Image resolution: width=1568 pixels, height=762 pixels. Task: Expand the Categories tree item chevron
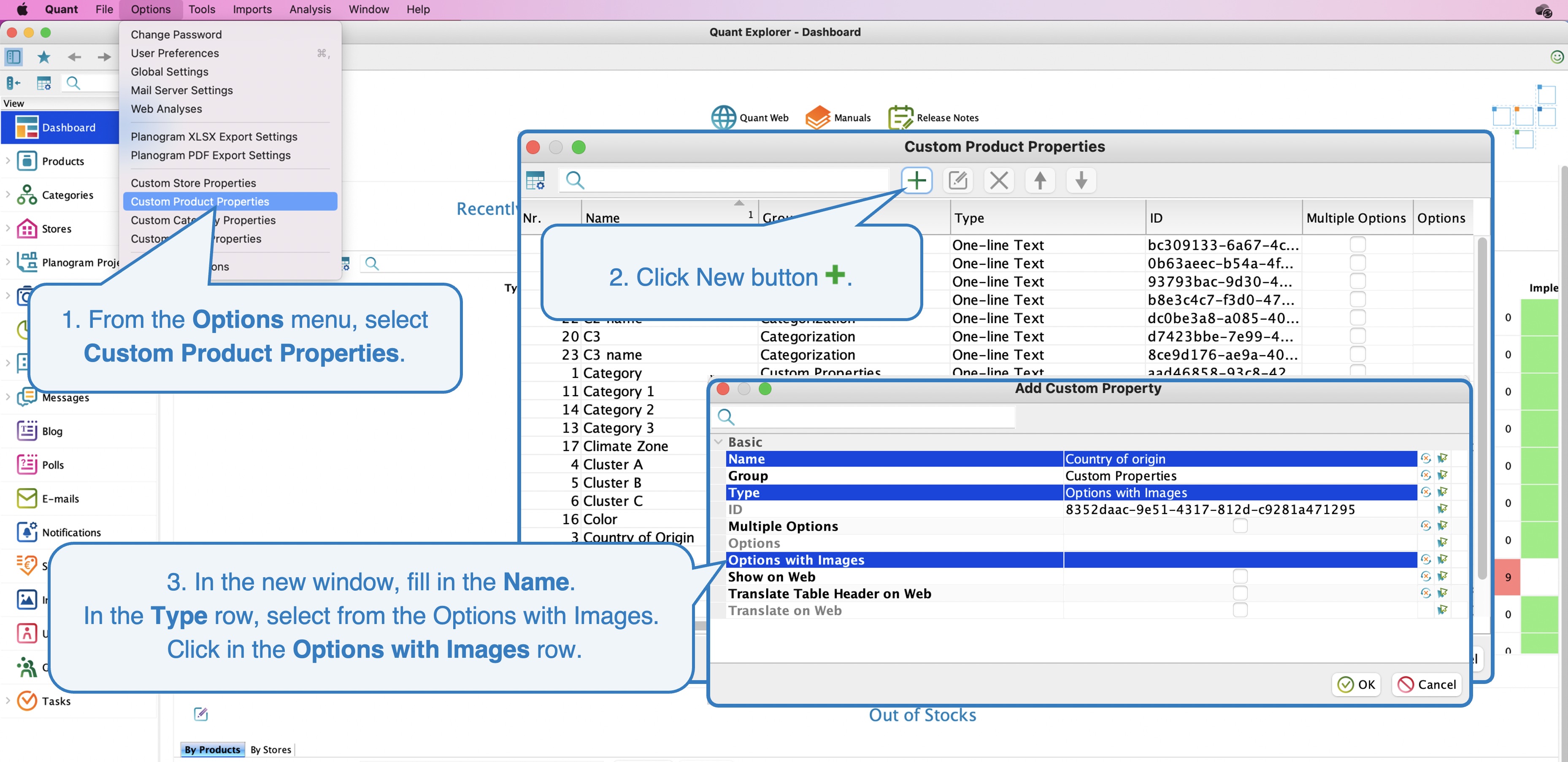click(x=8, y=195)
